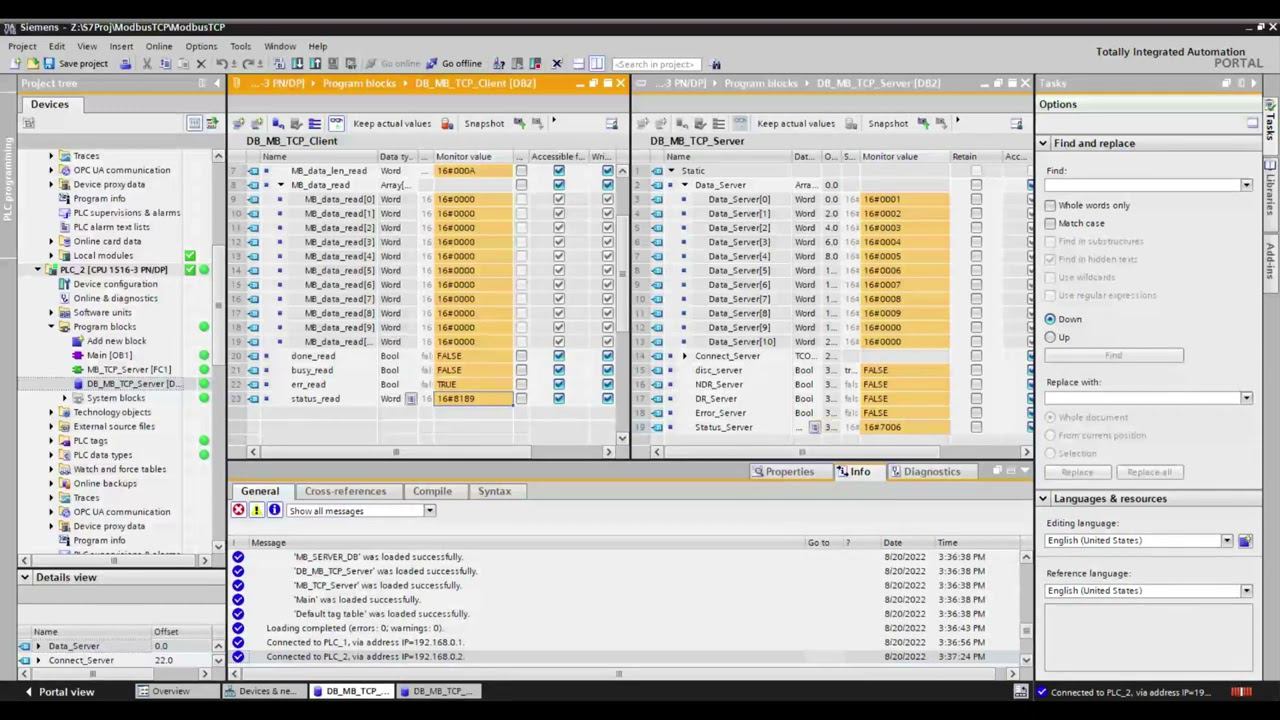Enable the Whole words only checkbox

(x=1050, y=205)
